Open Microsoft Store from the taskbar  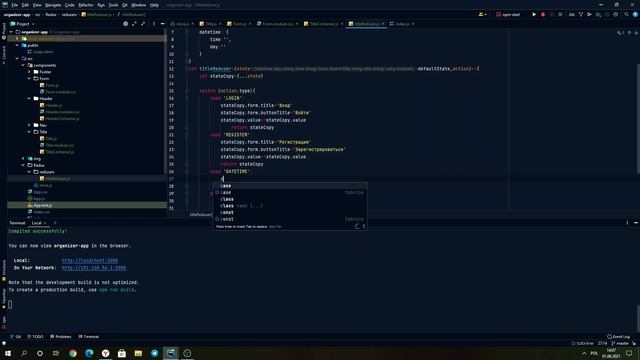122,353
